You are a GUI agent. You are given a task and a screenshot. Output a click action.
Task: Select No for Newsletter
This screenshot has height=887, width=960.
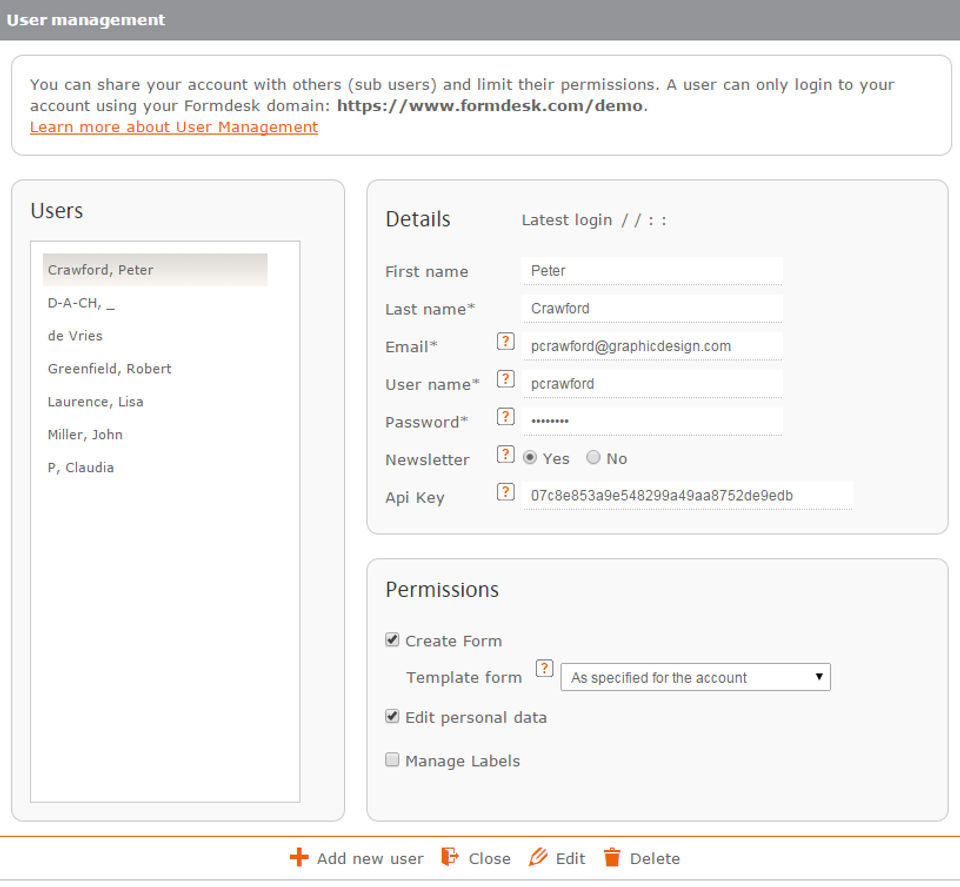[x=593, y=458]
